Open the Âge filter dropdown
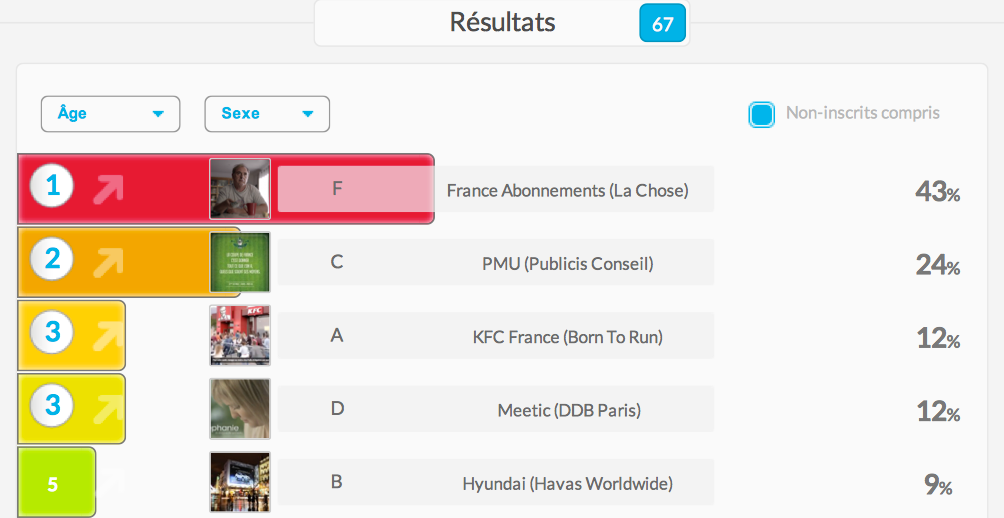This screenshot has height=518, width=1004. point(111,114)
